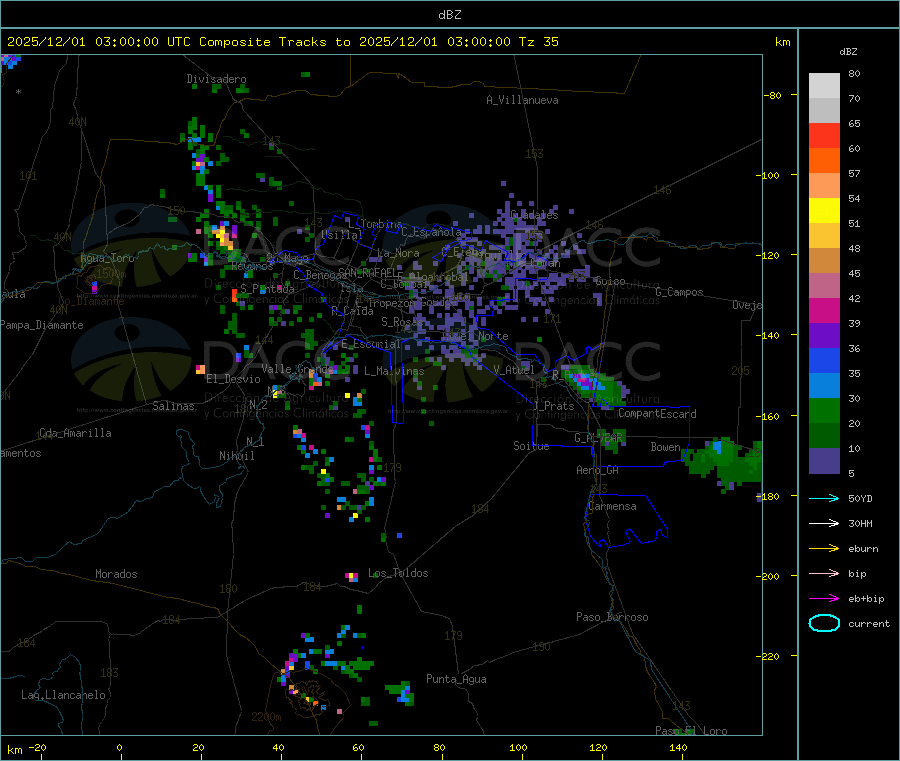Image resolution: width=900 pixels, height=761 pixels.
Task: Click the dBZ title at top
Action: tap(449, 15)
